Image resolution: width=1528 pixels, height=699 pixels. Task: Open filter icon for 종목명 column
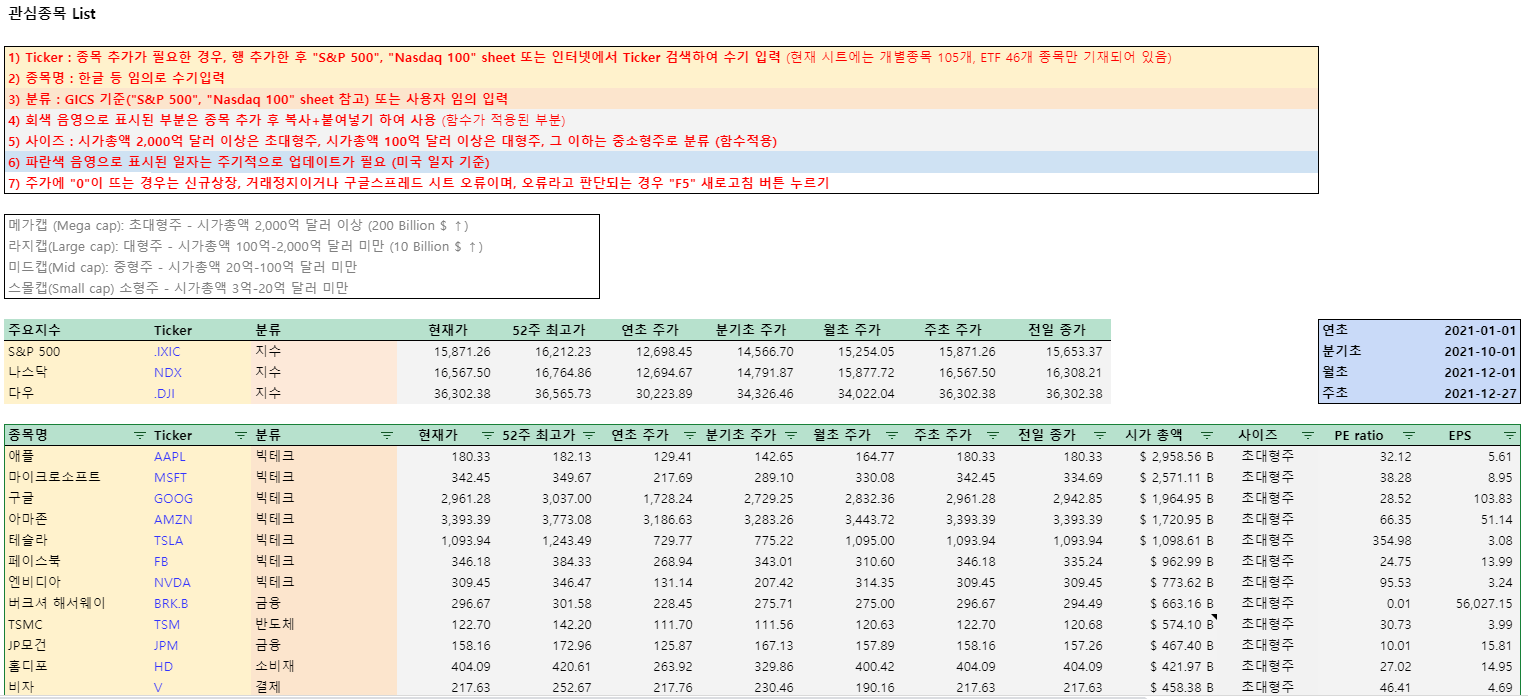[139, 435]
